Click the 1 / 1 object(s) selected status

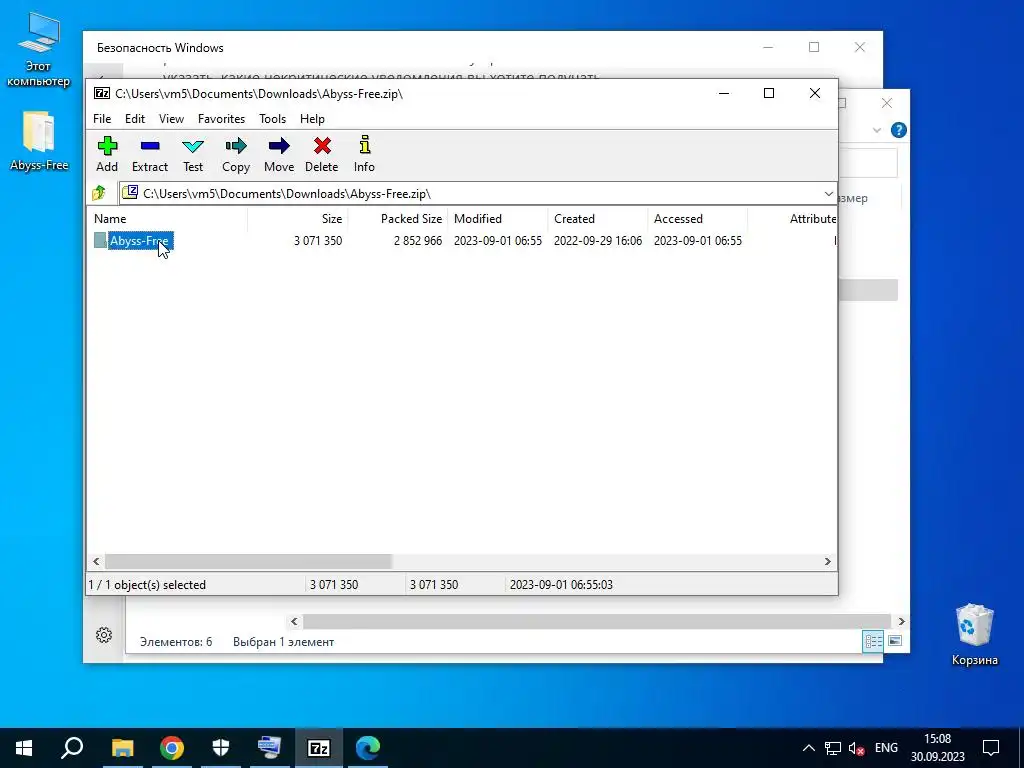[x=147, y=585]
